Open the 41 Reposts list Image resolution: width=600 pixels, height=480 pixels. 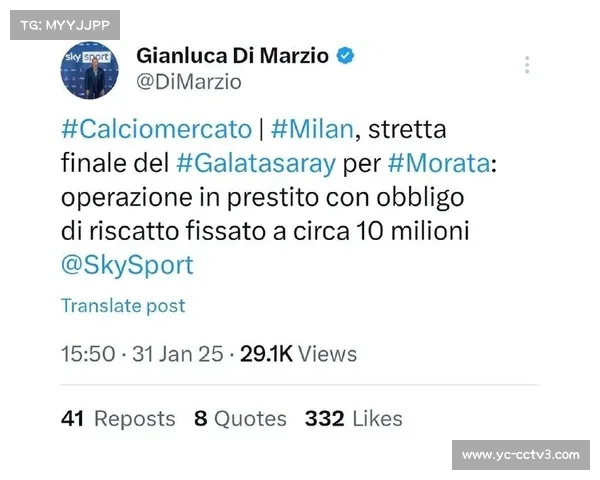tap(118, 418)
